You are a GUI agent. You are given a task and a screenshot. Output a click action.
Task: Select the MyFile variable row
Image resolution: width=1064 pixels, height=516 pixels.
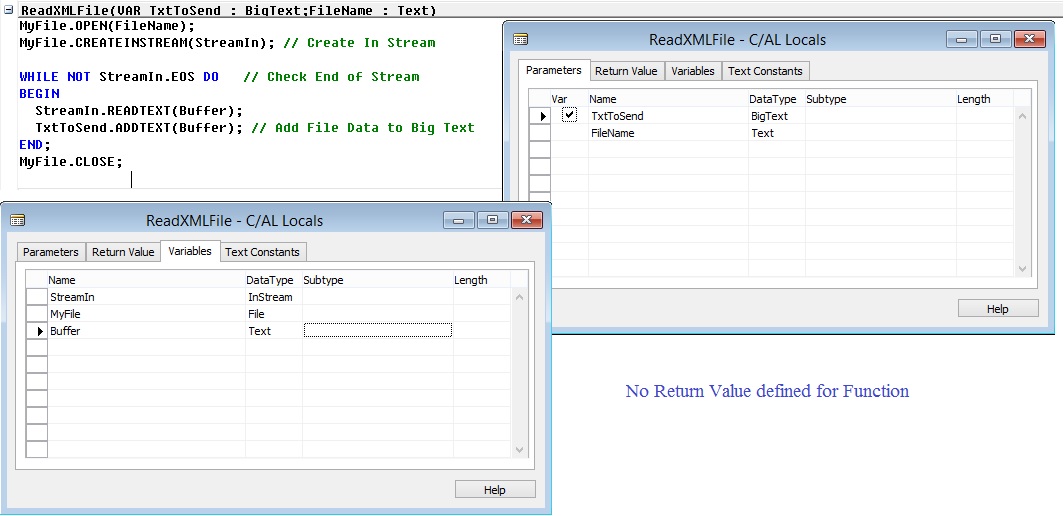(145, 314)
